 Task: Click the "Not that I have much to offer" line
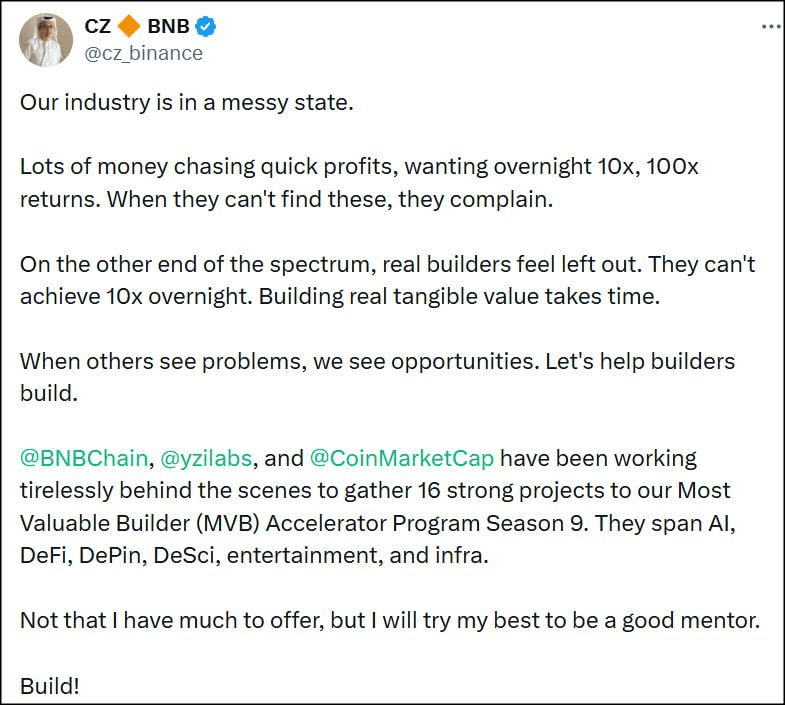click(x=390, y=620)
